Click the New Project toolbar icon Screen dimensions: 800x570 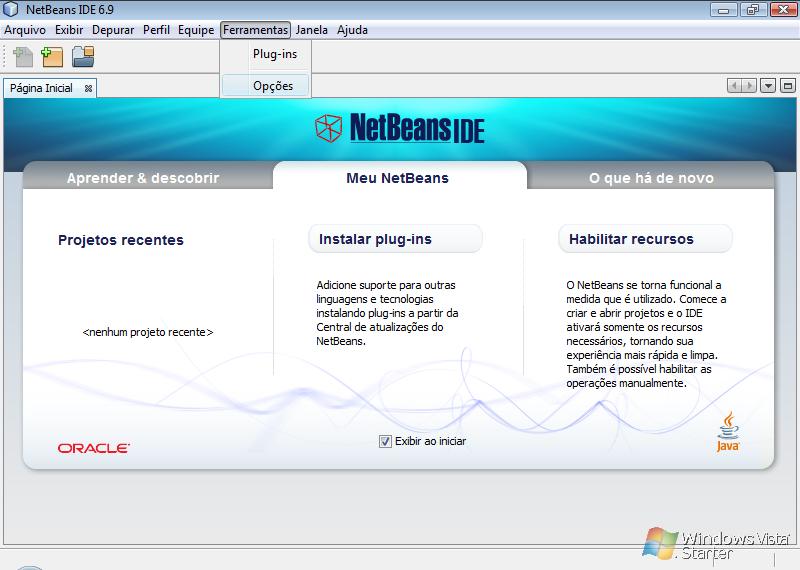(52, 57)
